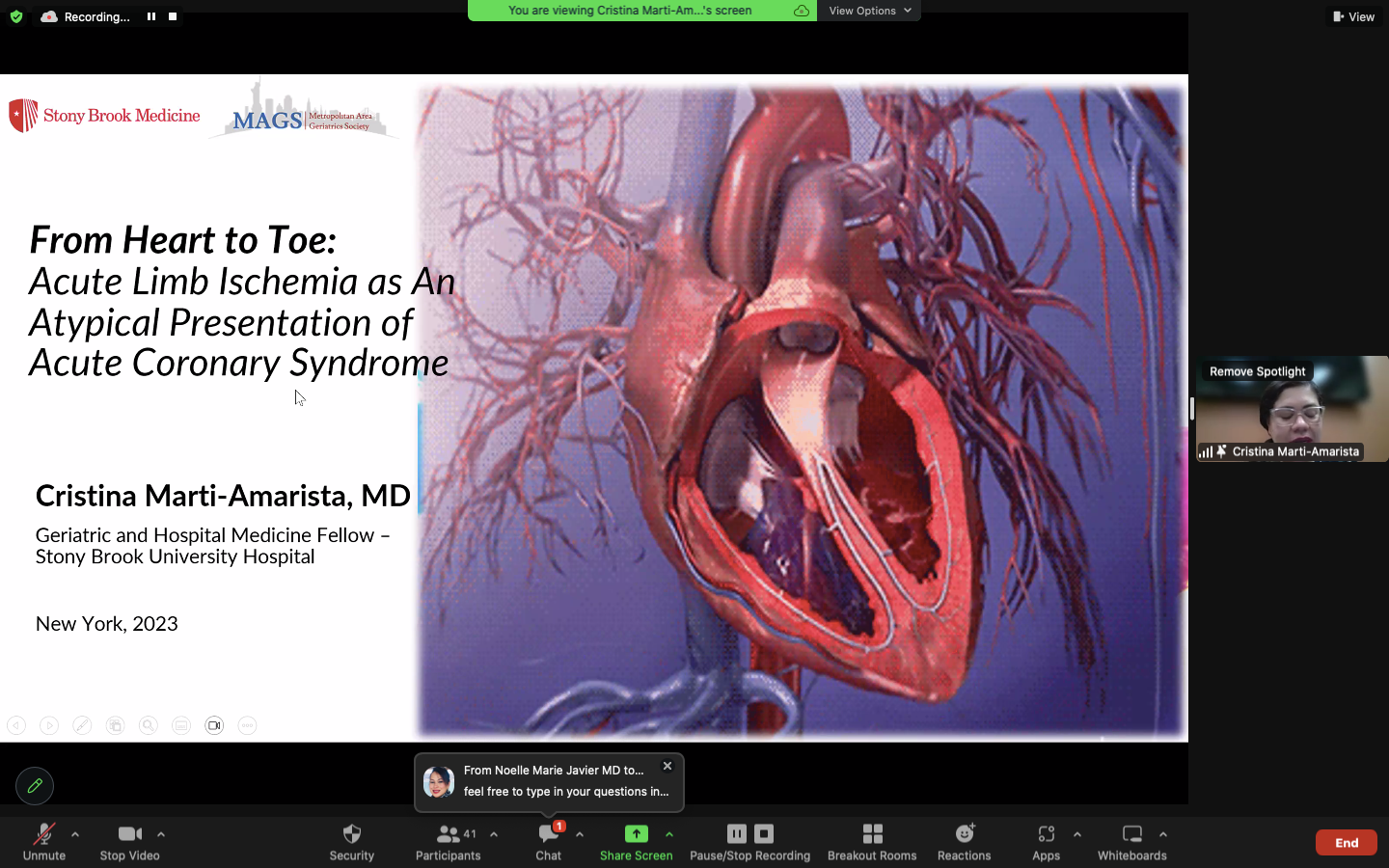Expand video settings arrow beside Stop Video

161,834
